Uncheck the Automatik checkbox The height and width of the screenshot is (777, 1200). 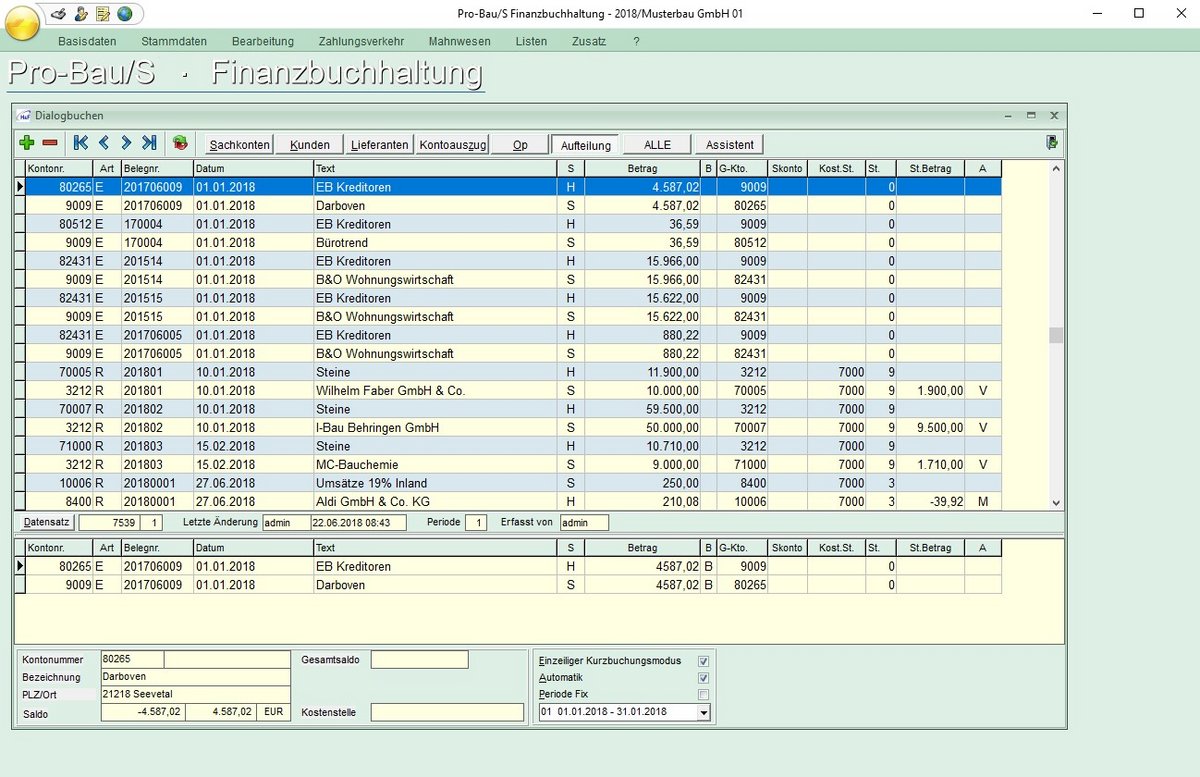coord(703,678)
